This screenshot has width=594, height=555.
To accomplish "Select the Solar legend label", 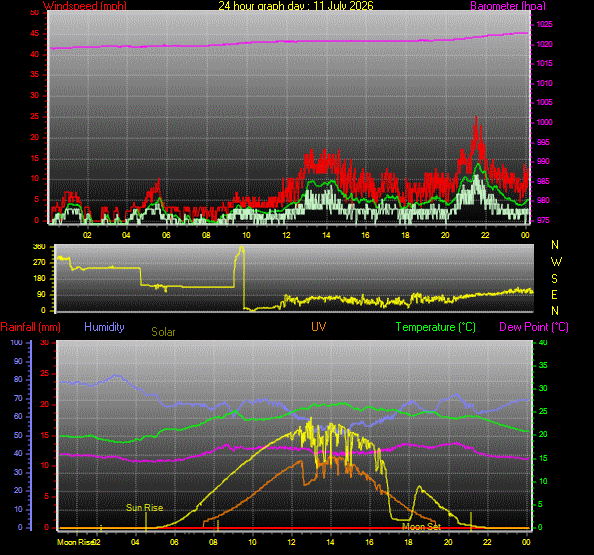I will tap(163, 332).
